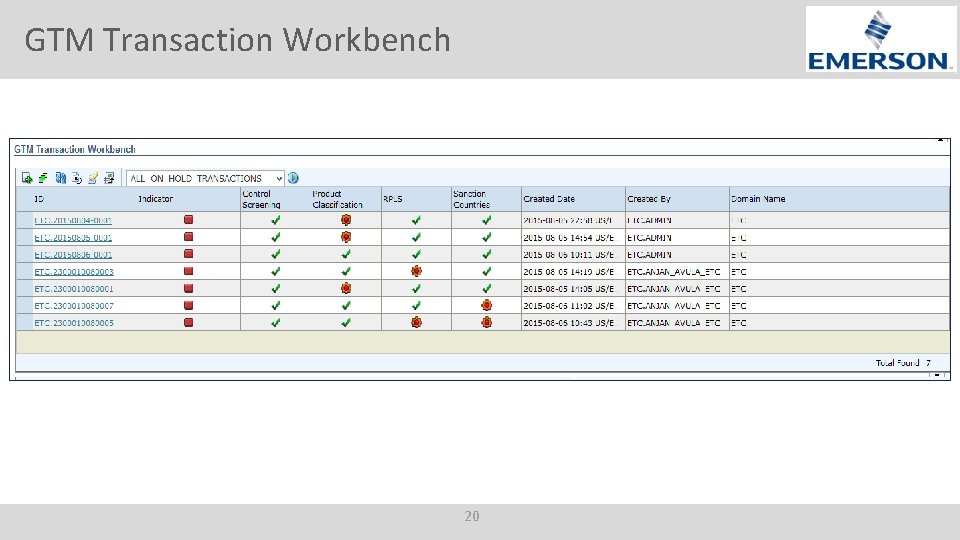The height and width of the screenshot is (540, 960).
Task: Click the document-with-arrow toolbar icon
Action: tap(77, 178)
